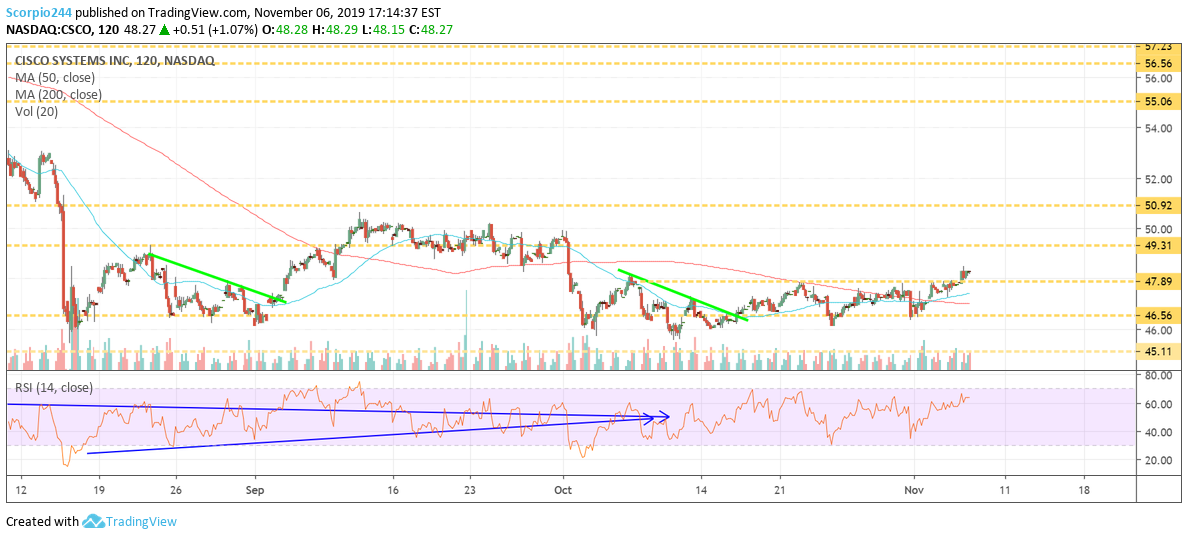
Task: Select the 46.56 support level label
Action: [x=1158, y=315]
